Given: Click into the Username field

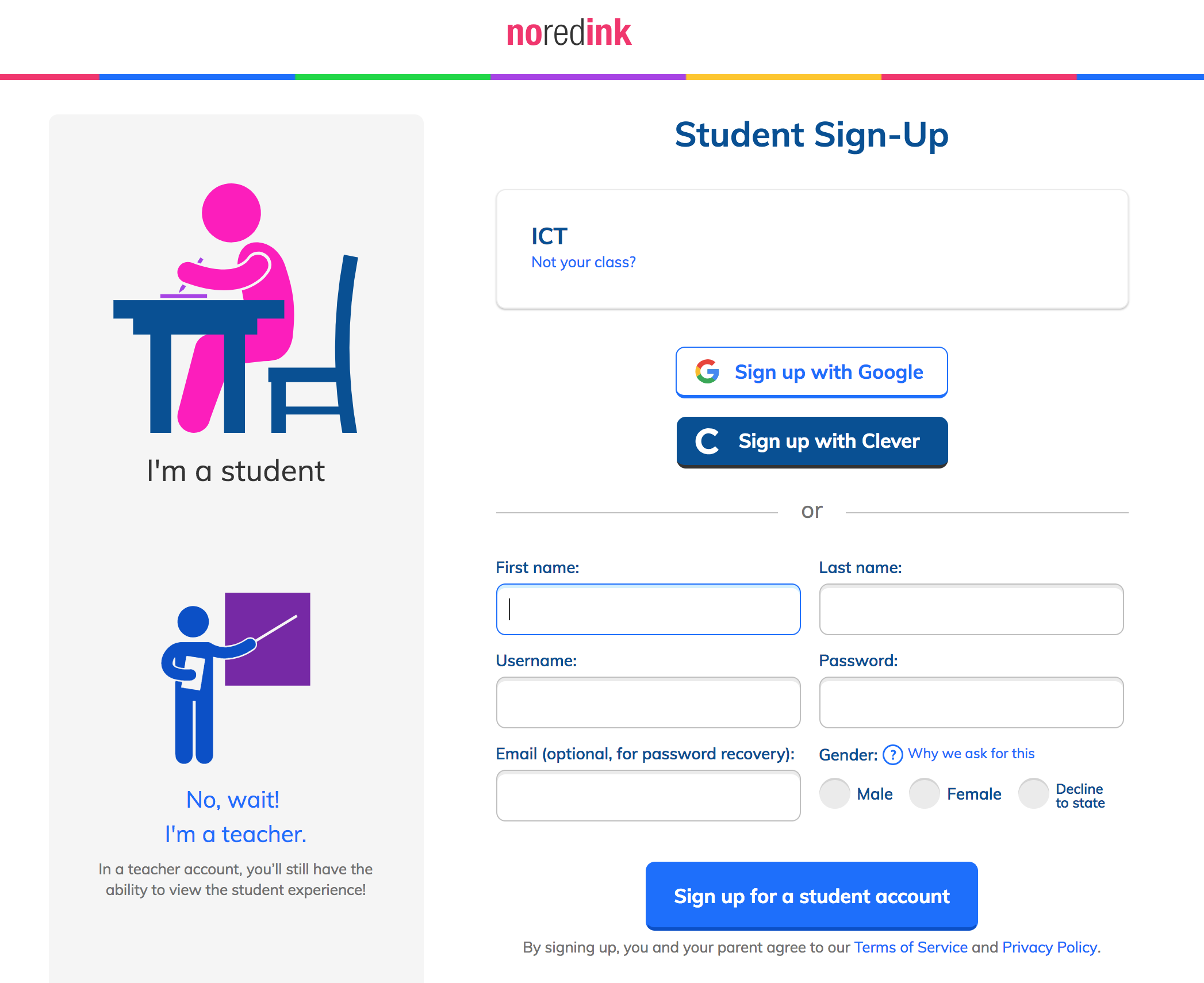Looking at the screenshot, I should (648, 702).
